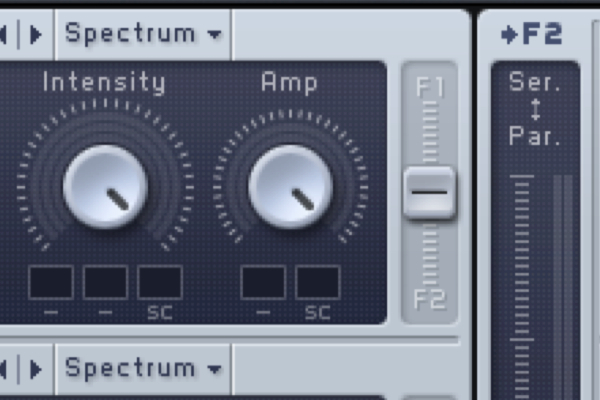This screenshot has width=600, height=400.
Task: Click previous wavetable arrow in lower oscillator
Action: coord(3,369)
